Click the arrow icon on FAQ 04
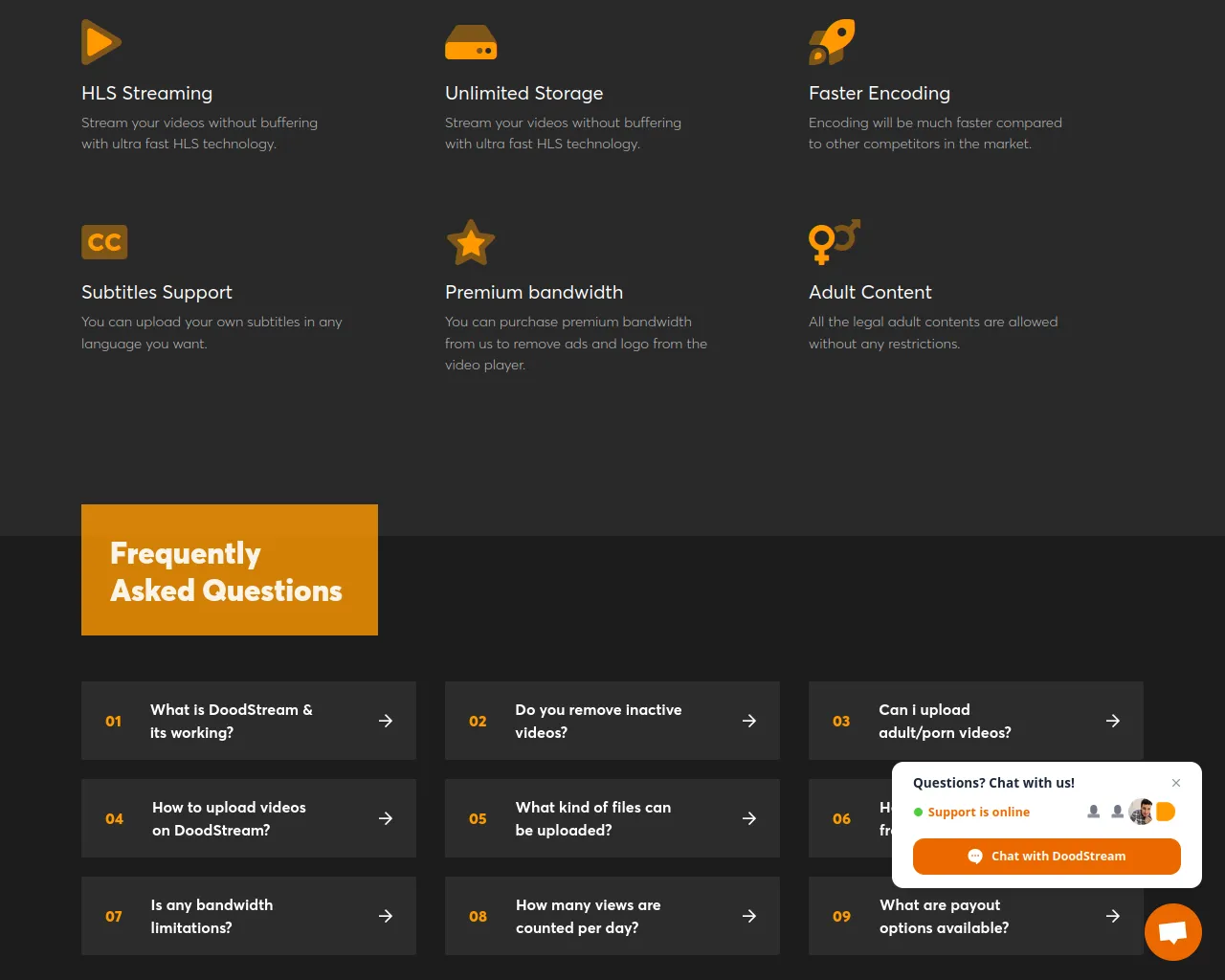 386,818
